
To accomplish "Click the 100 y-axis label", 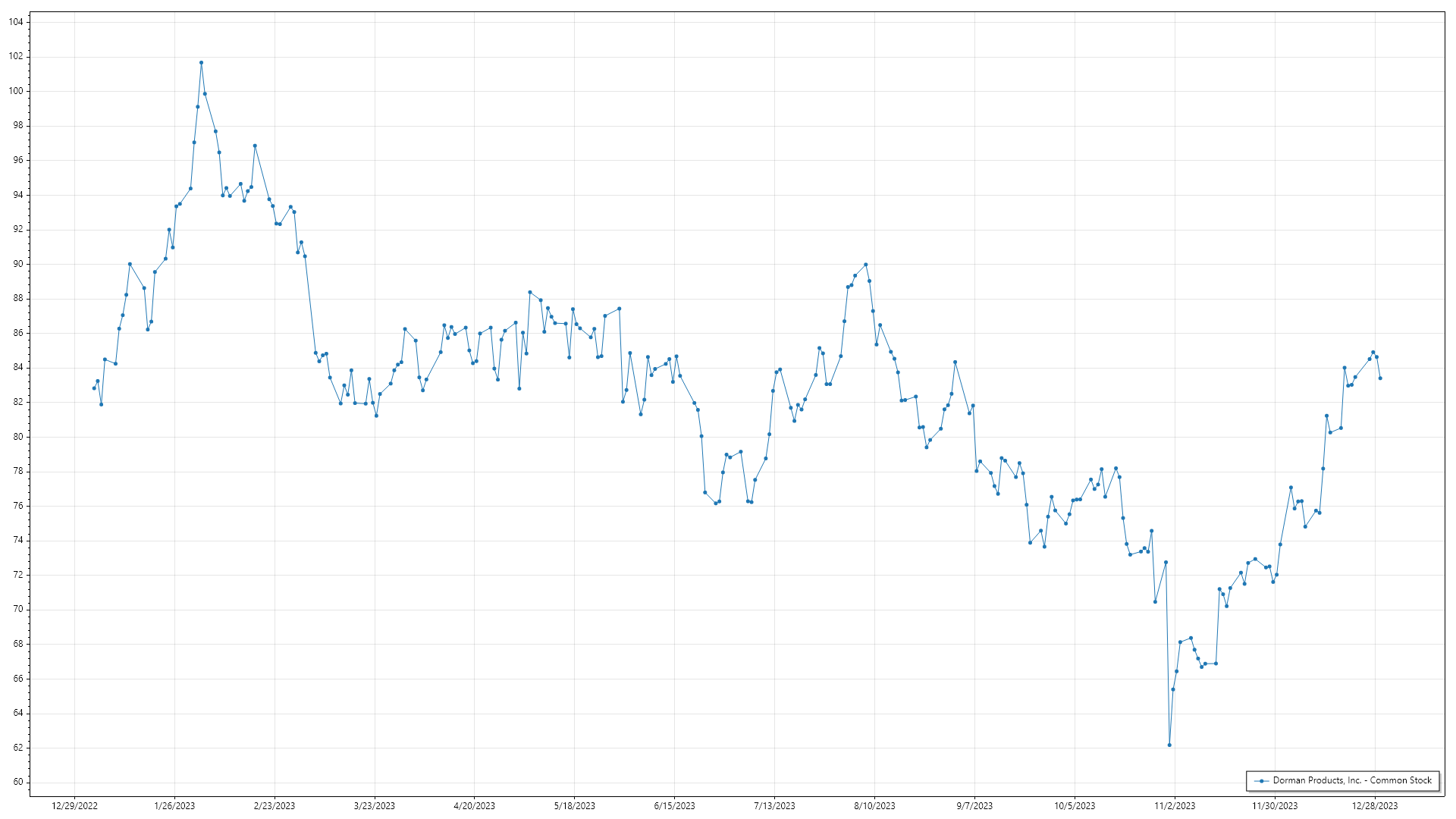I will (16, 91).
